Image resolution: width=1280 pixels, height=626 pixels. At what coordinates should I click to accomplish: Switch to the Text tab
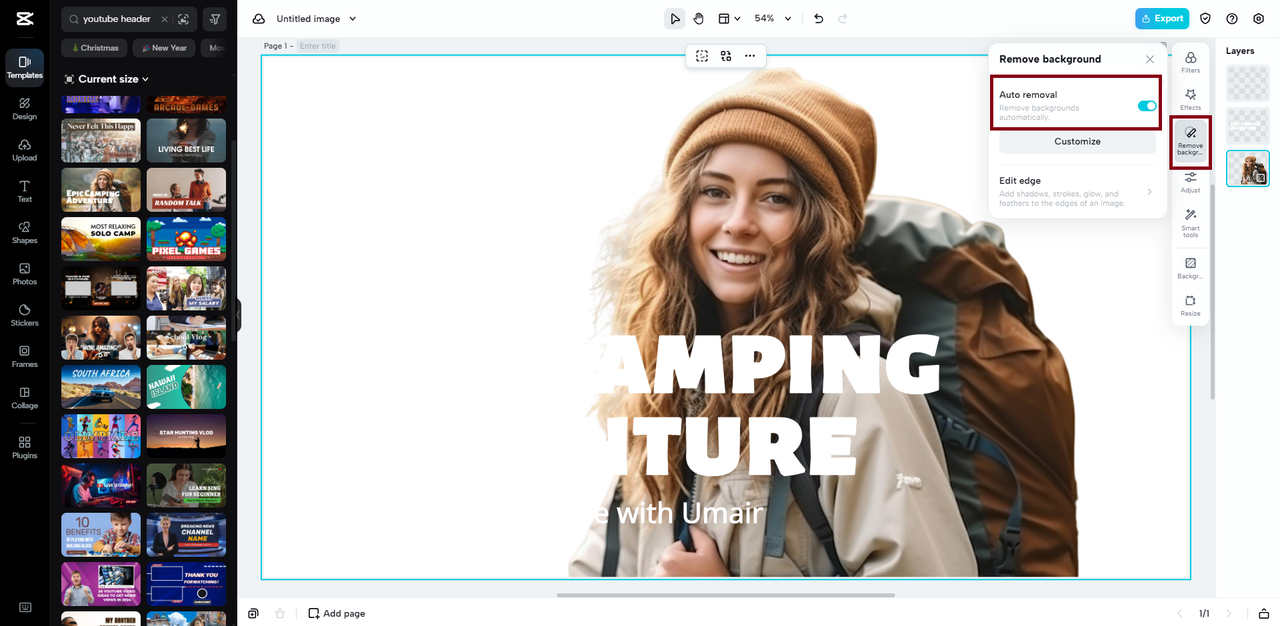(x=25, y=191)
